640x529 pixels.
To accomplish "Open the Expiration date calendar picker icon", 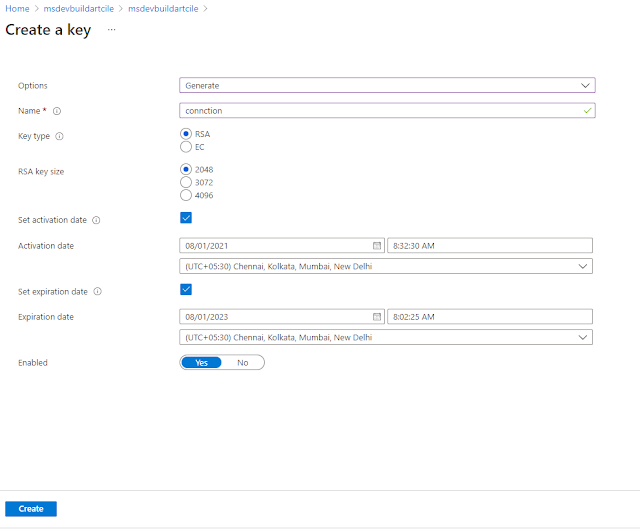I will pyautogui.click(x=377, y=317).
